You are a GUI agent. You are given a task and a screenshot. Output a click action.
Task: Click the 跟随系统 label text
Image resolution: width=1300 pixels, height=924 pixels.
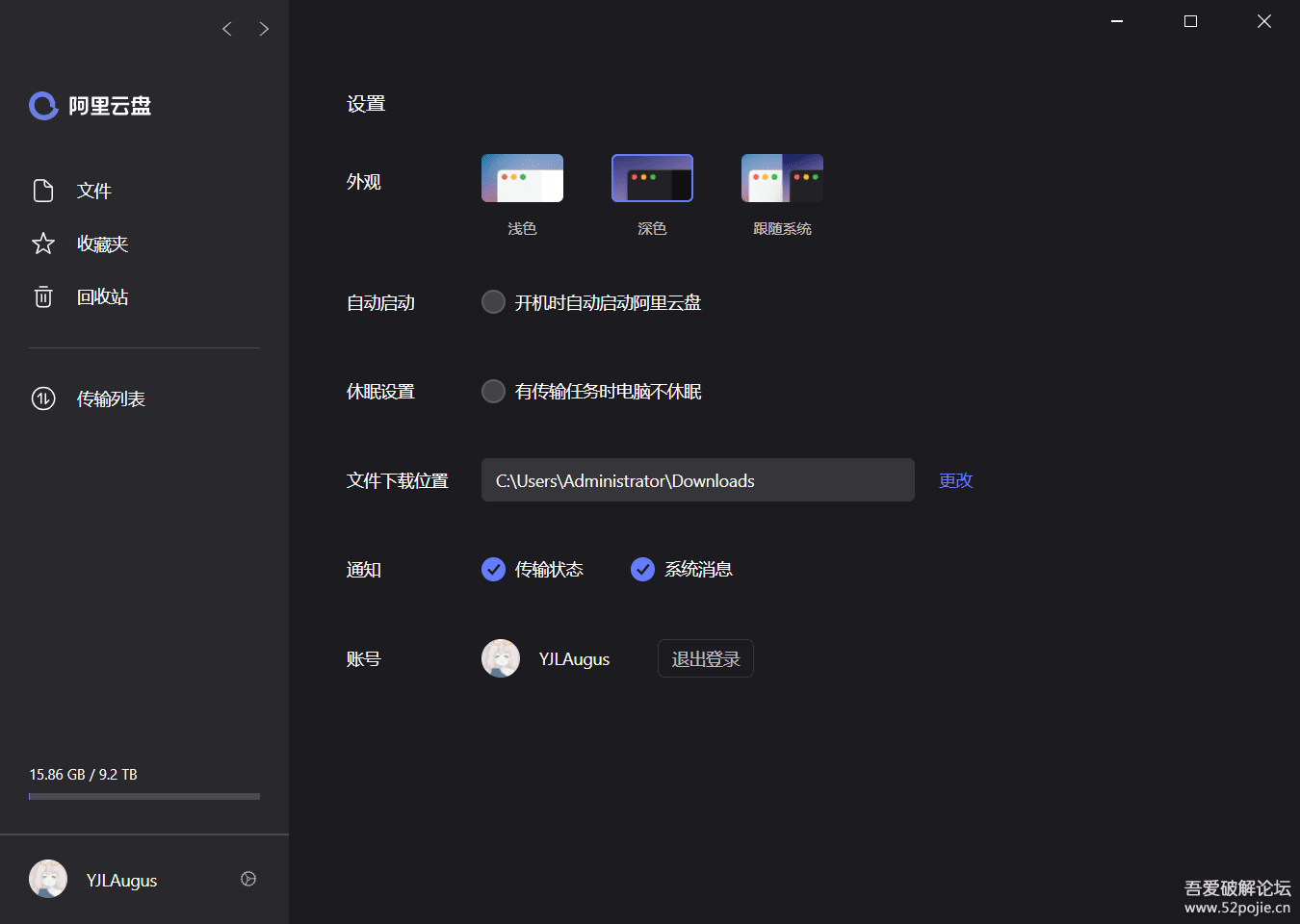click(x=782, y=229)
